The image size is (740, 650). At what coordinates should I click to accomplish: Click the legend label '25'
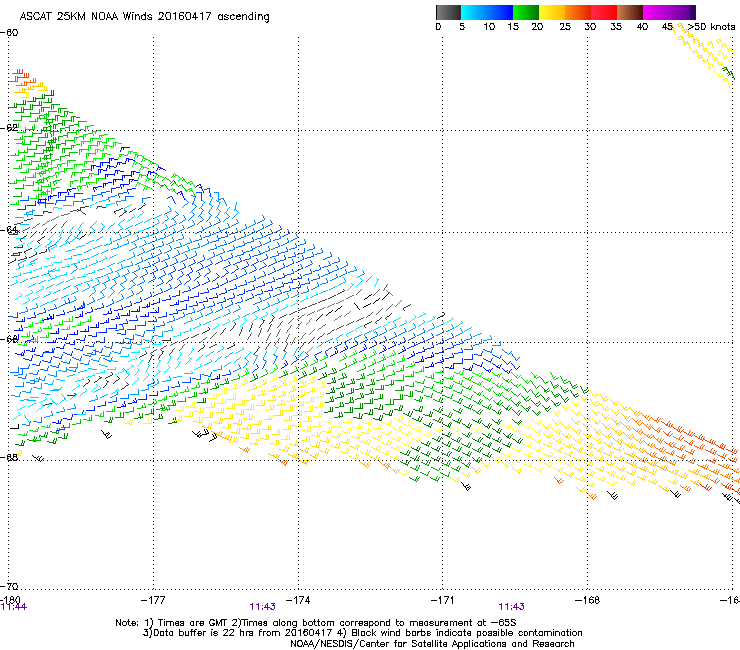click(565, 27)
